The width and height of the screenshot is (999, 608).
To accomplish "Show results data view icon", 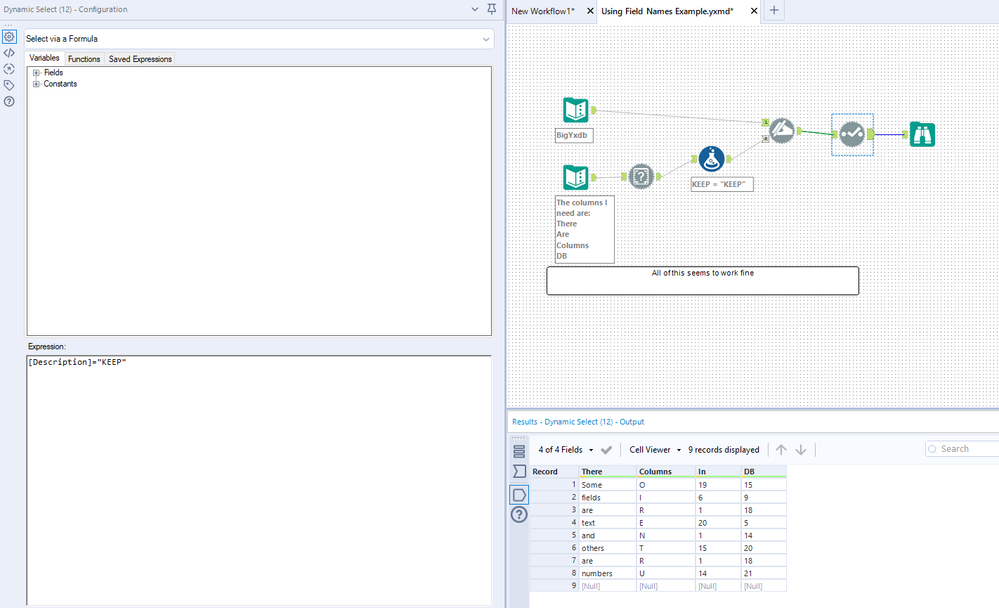I will tap(519, 495).
